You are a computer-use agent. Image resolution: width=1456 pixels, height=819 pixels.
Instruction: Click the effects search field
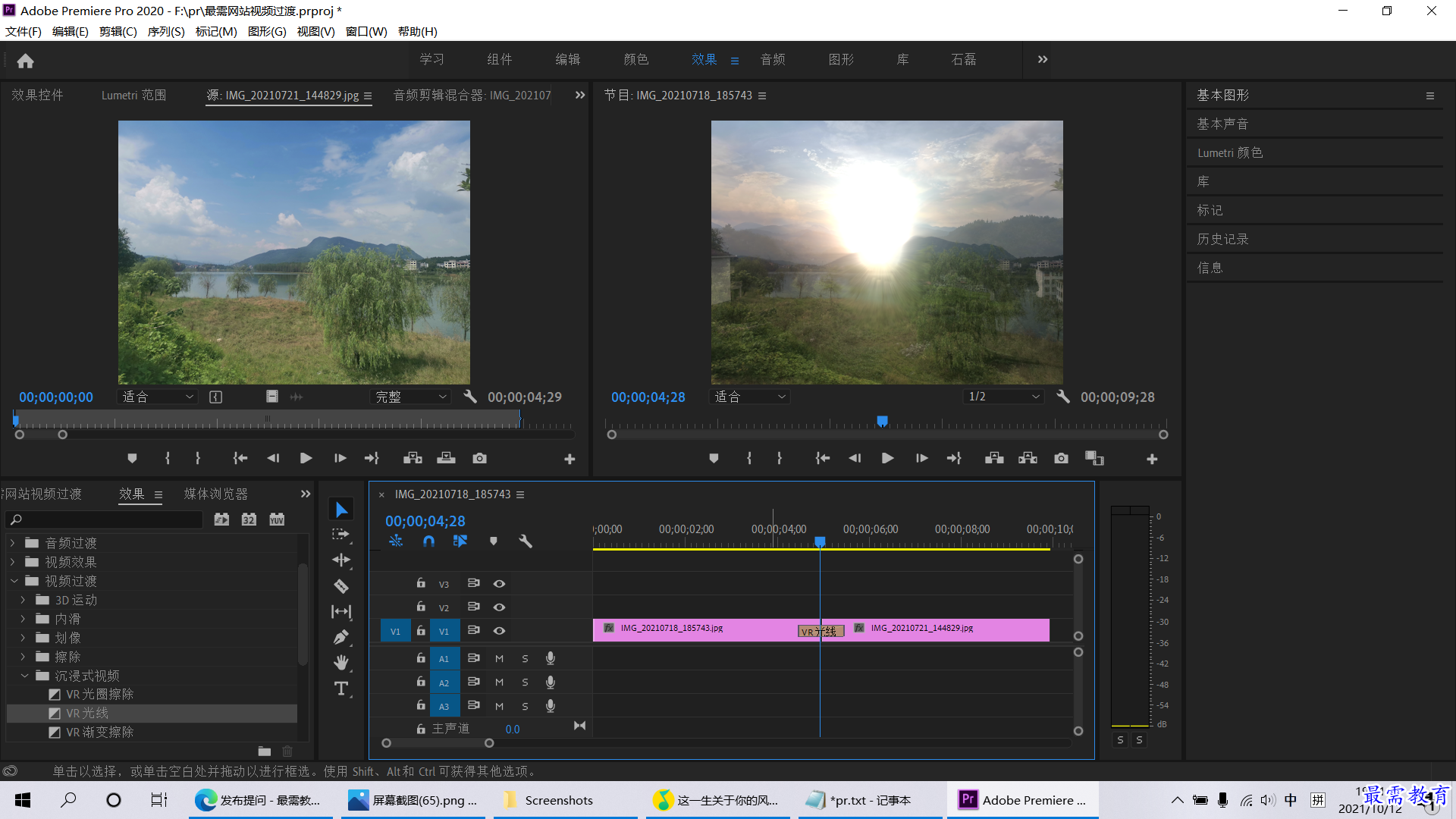coord(105,519)
